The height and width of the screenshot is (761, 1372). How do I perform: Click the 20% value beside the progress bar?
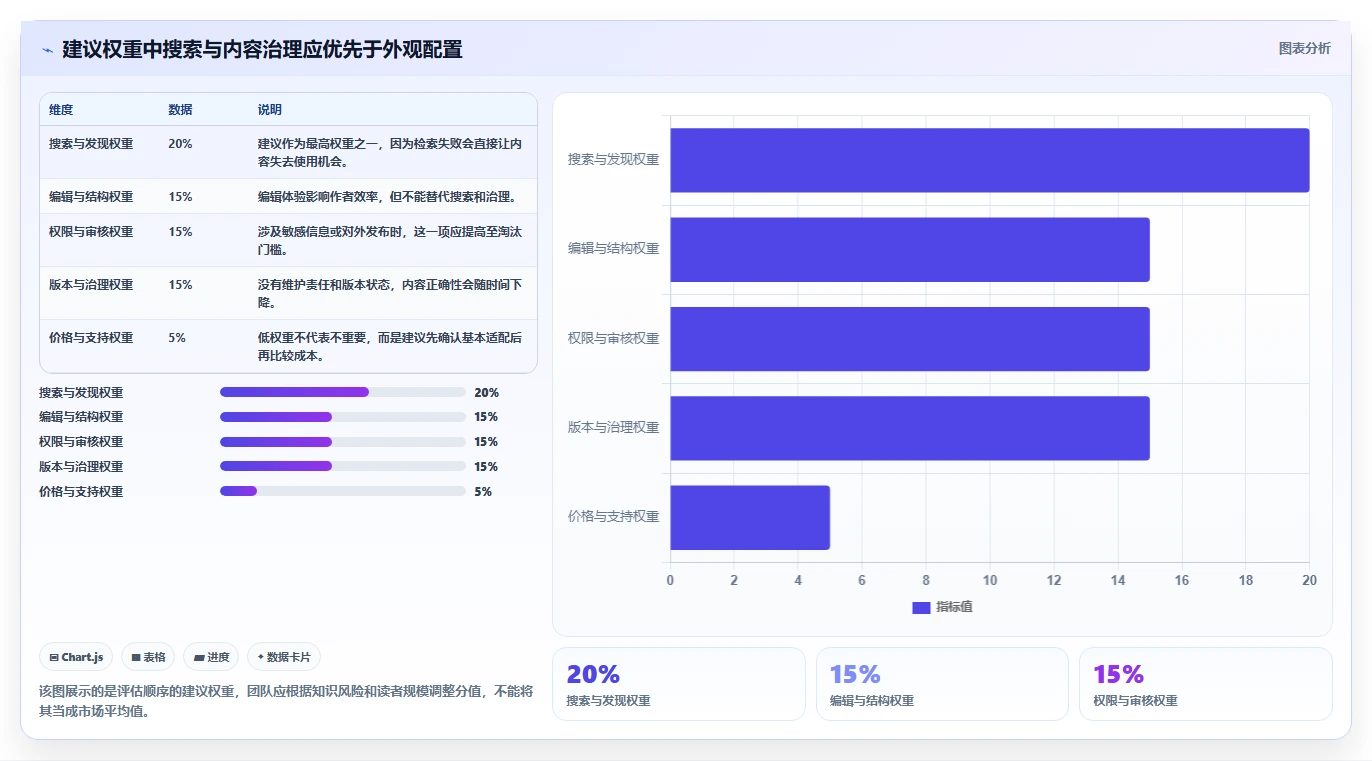click(486, 393)
